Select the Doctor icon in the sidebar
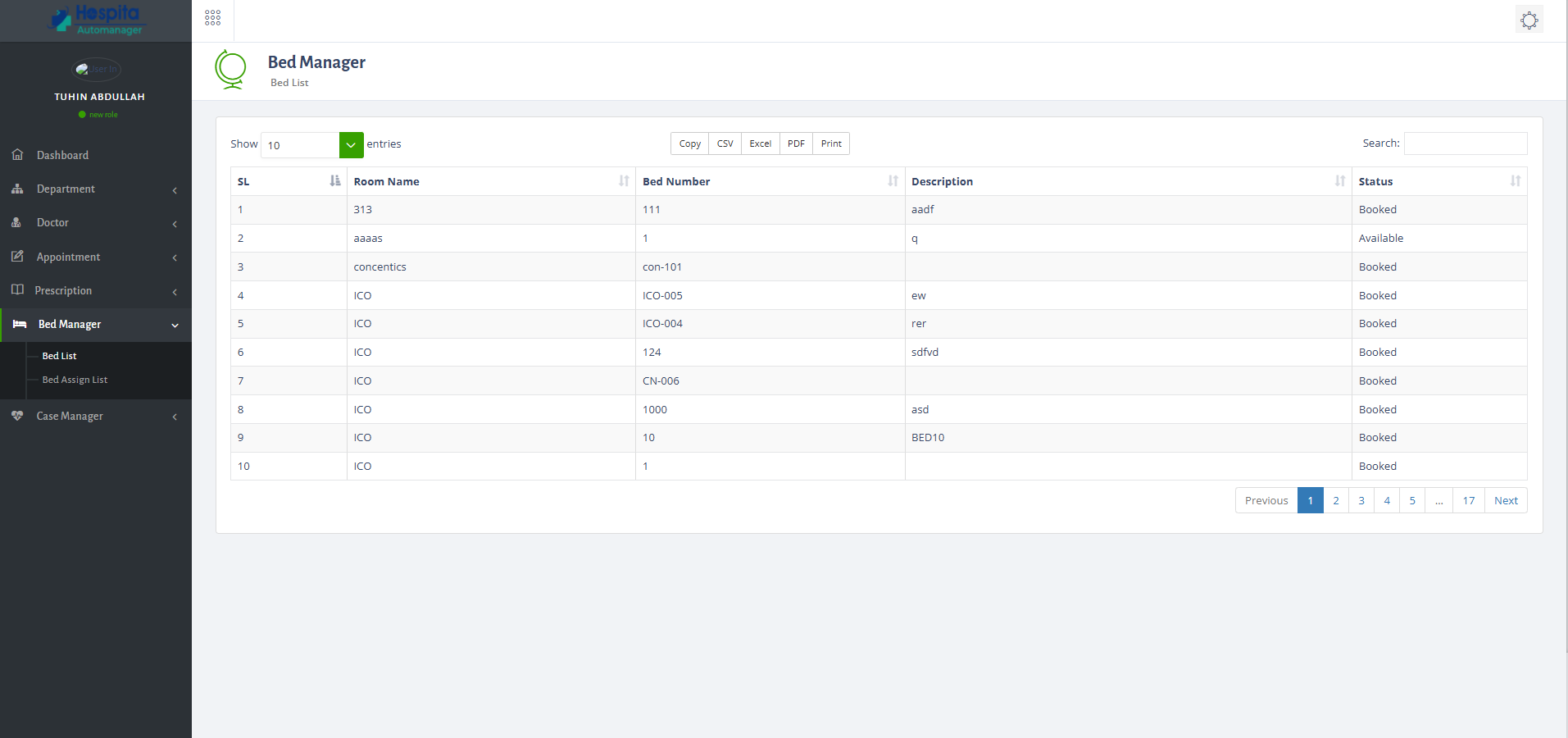 point(17,222)
